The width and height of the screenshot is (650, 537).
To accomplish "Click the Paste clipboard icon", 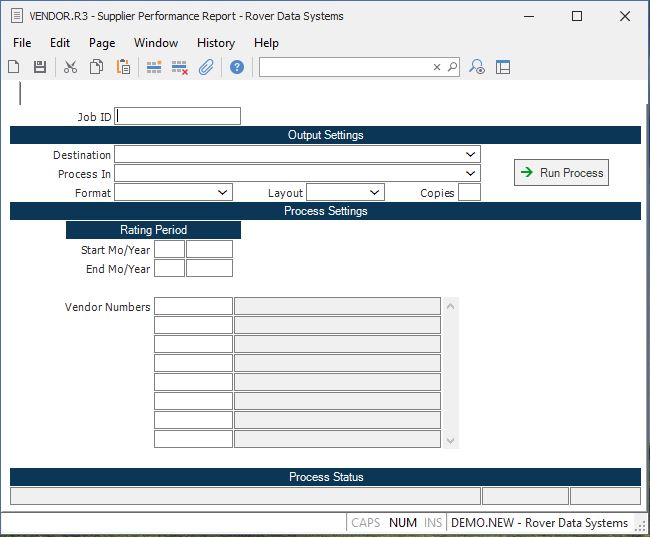I will coord(123,67).
